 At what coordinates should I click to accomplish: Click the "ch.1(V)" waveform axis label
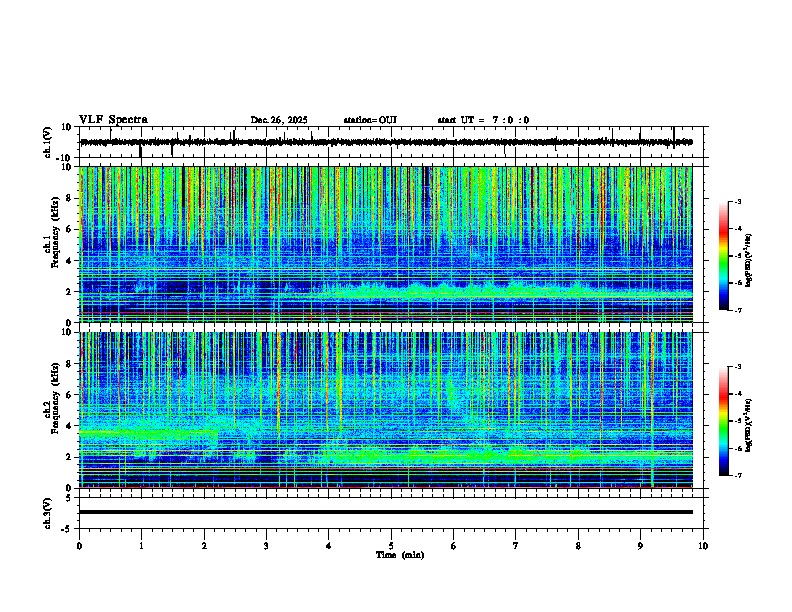pos(48,142)
